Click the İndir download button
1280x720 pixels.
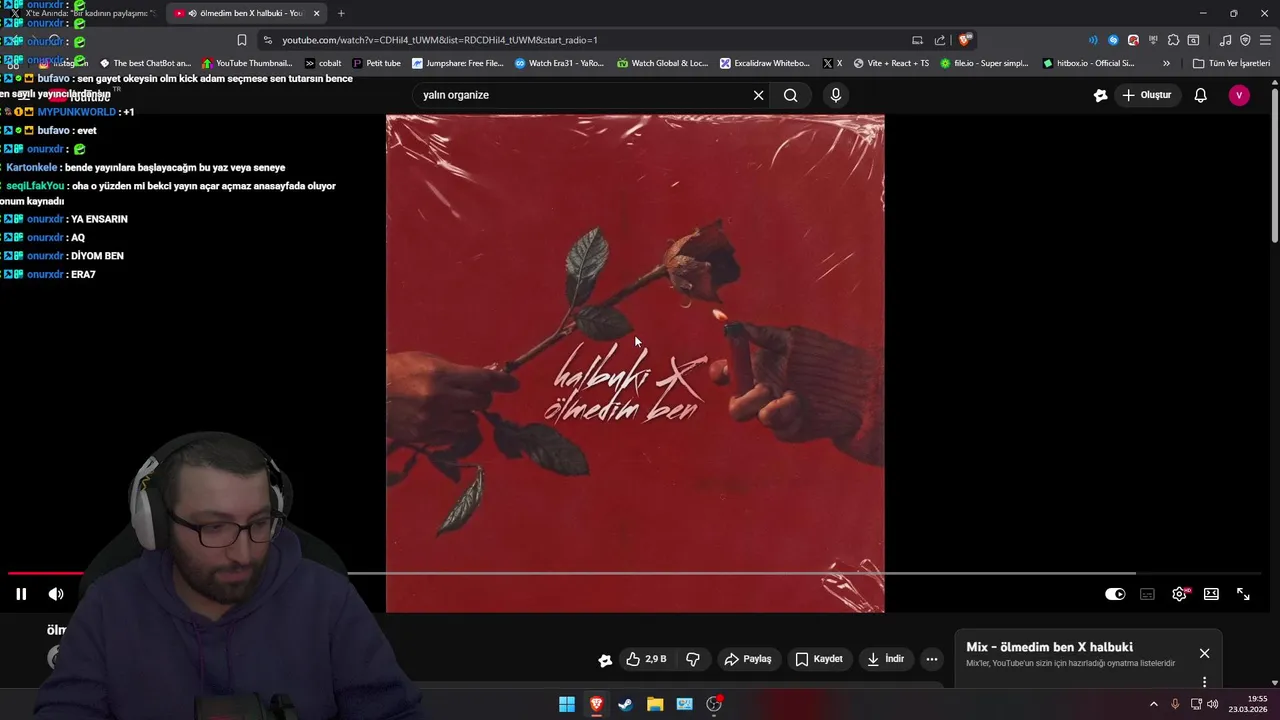click(885, 659)
